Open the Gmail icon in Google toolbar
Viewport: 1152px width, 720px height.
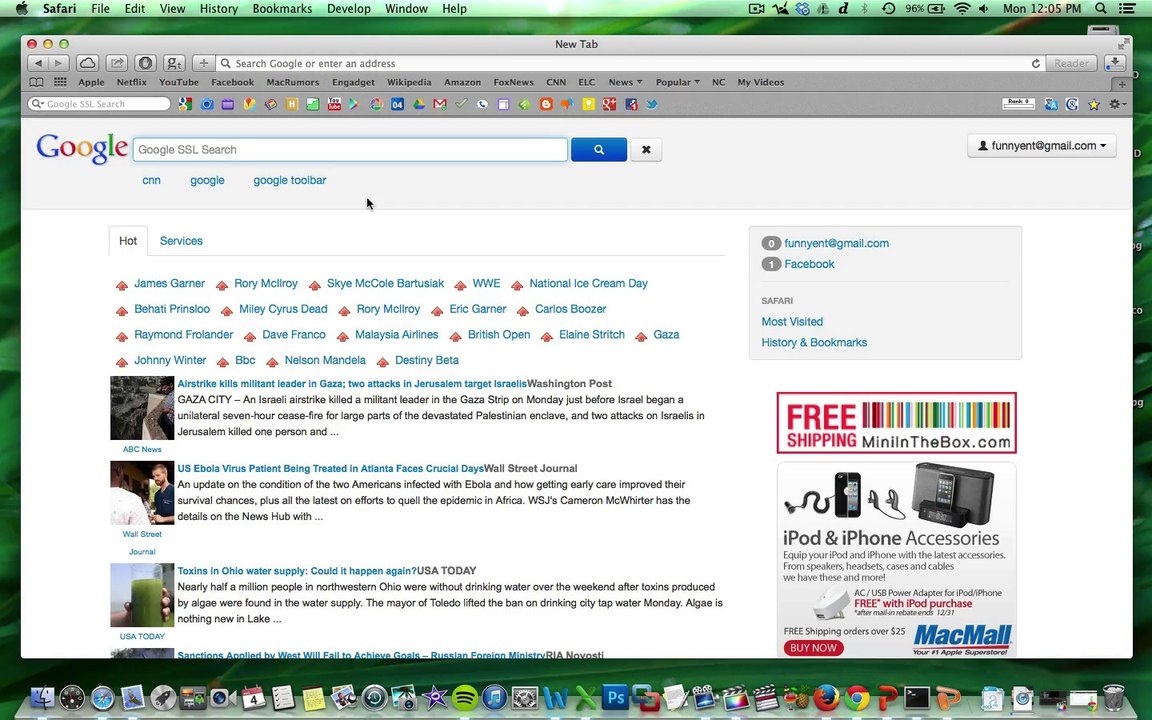pos(440,104)
